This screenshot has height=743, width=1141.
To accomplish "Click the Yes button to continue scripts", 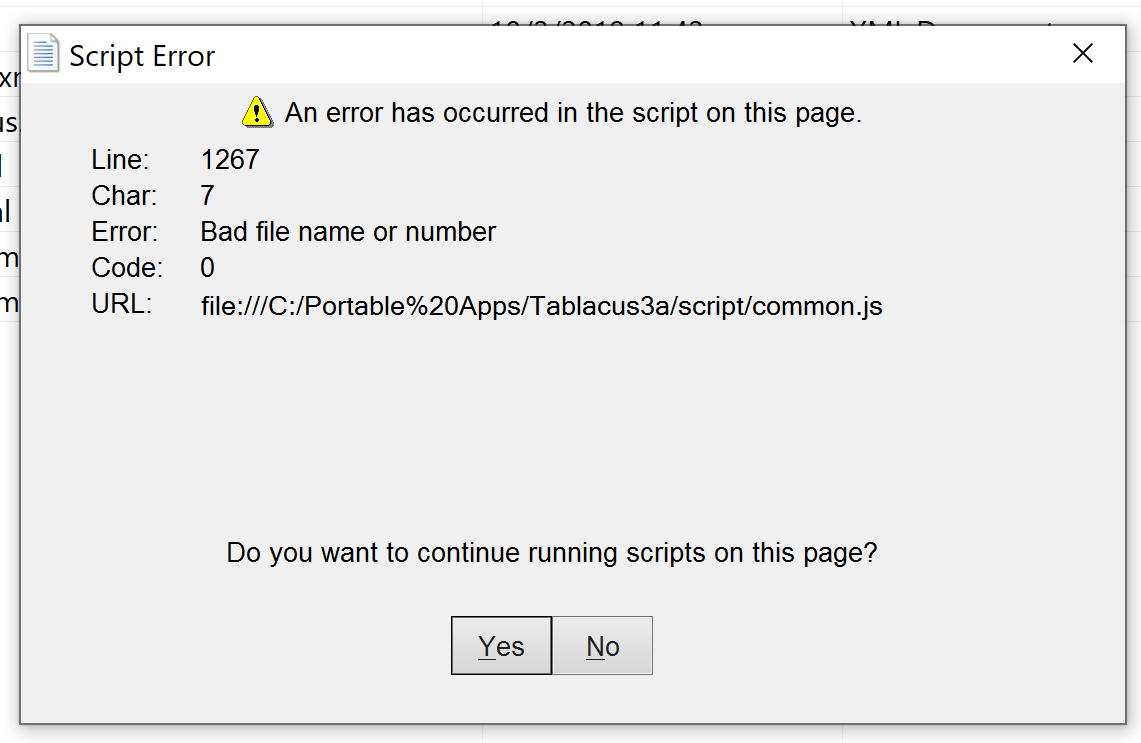I will 501,645.
